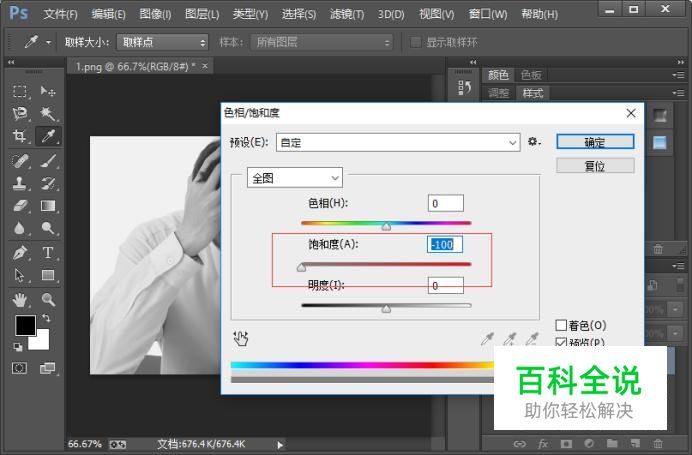Select the Magic Wand tool

48,114
